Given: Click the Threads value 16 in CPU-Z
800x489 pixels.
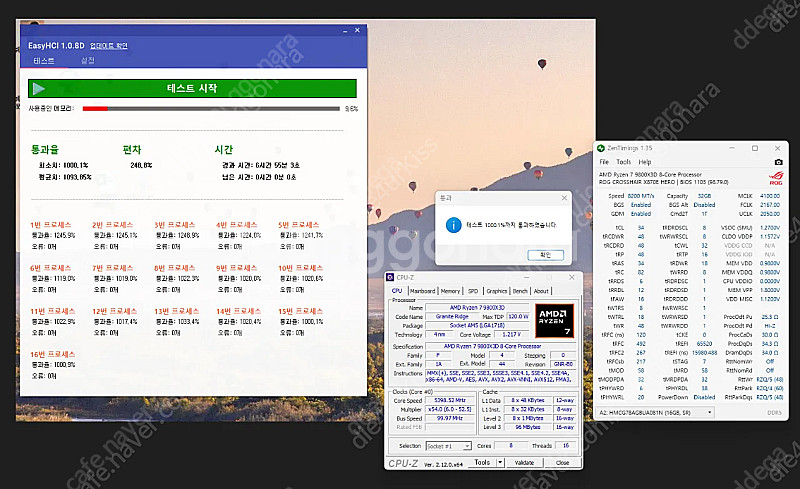Looking at the screenshot, I should tap(566, 446).
